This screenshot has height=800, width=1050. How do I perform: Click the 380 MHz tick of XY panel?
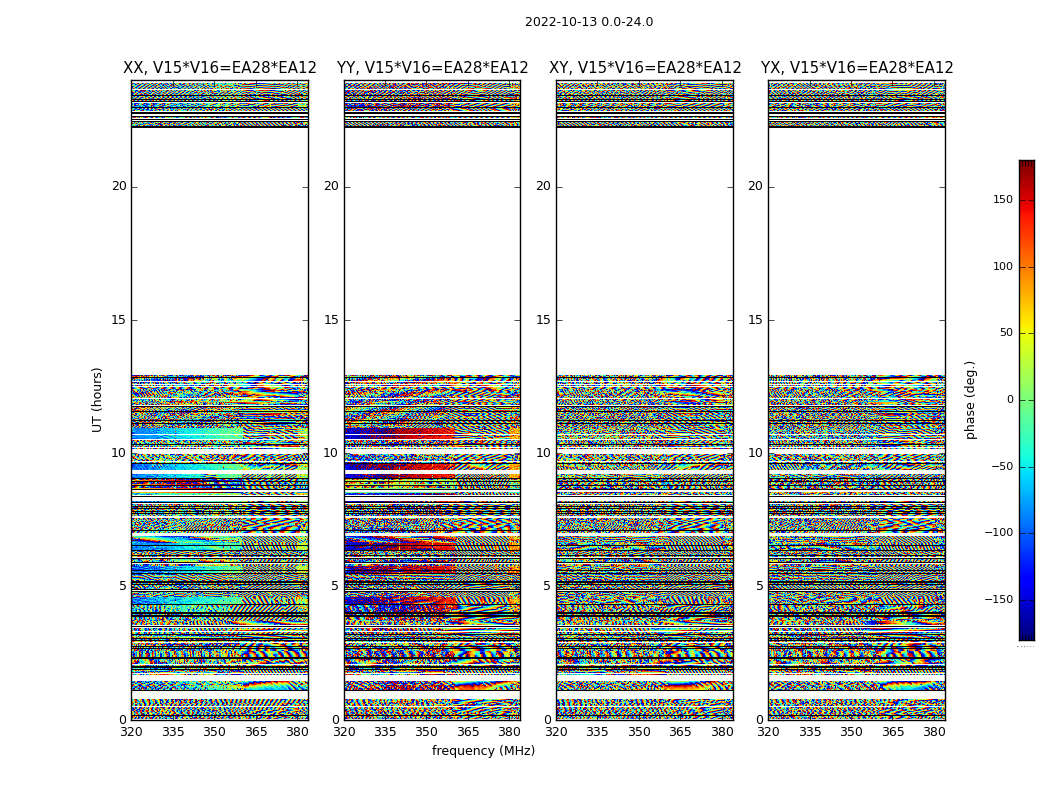tap(722, 732)
